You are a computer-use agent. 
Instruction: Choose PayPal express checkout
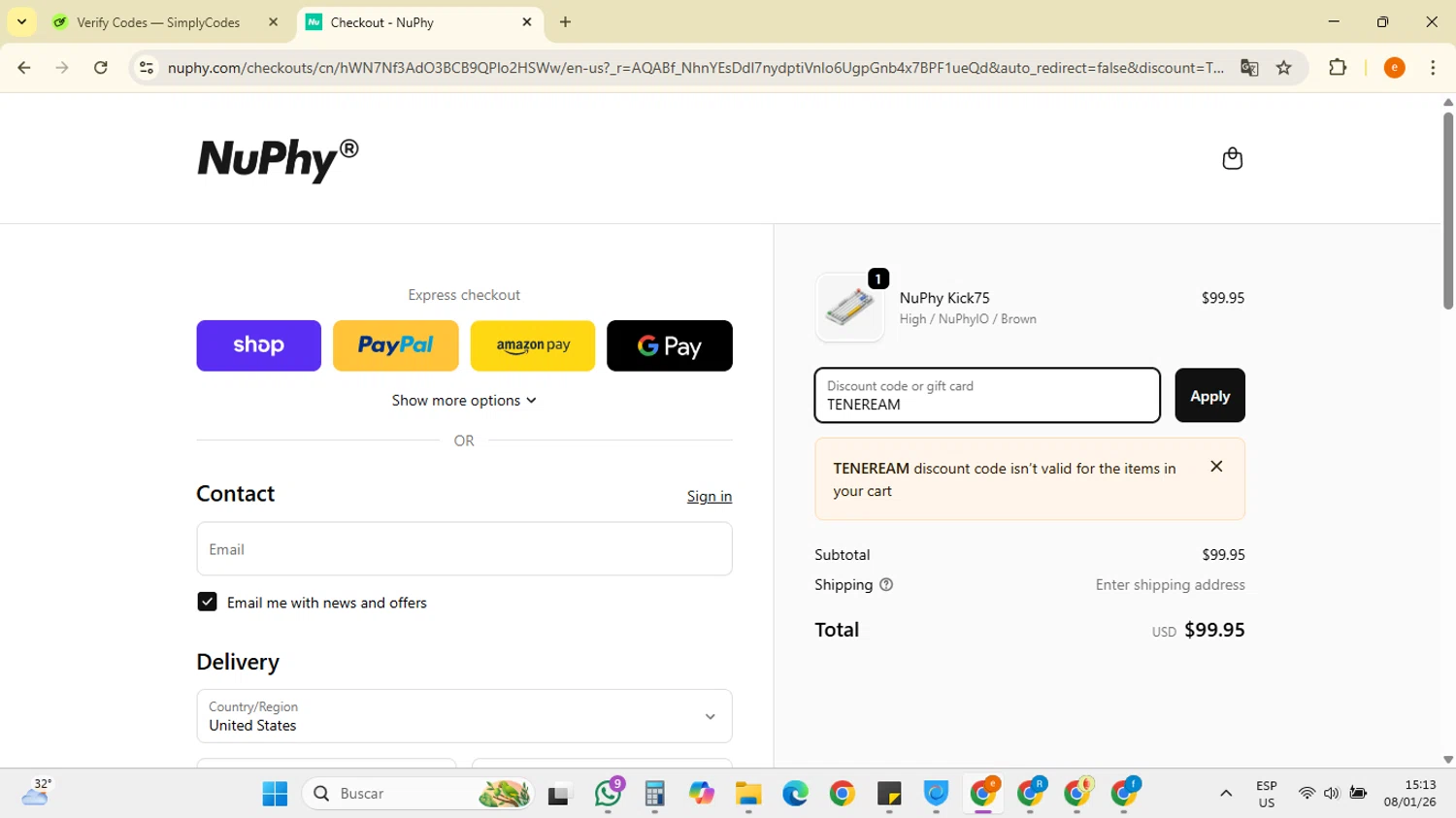click(396, 345)
